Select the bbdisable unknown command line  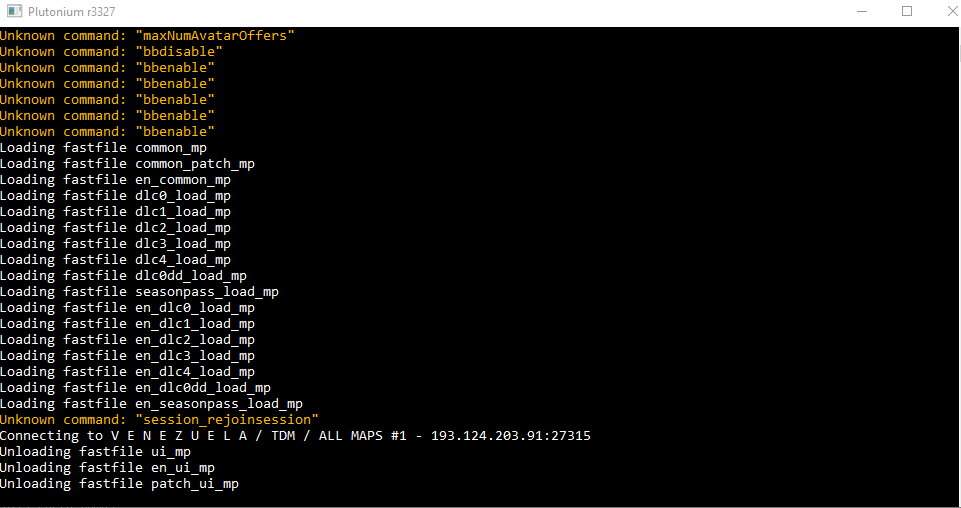[111, 51]
